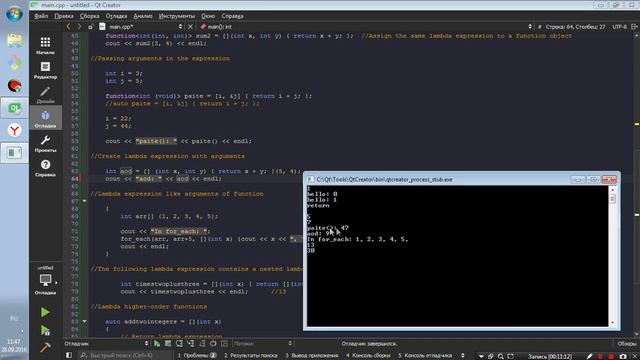Run the project with green play button

coord(45,312)
